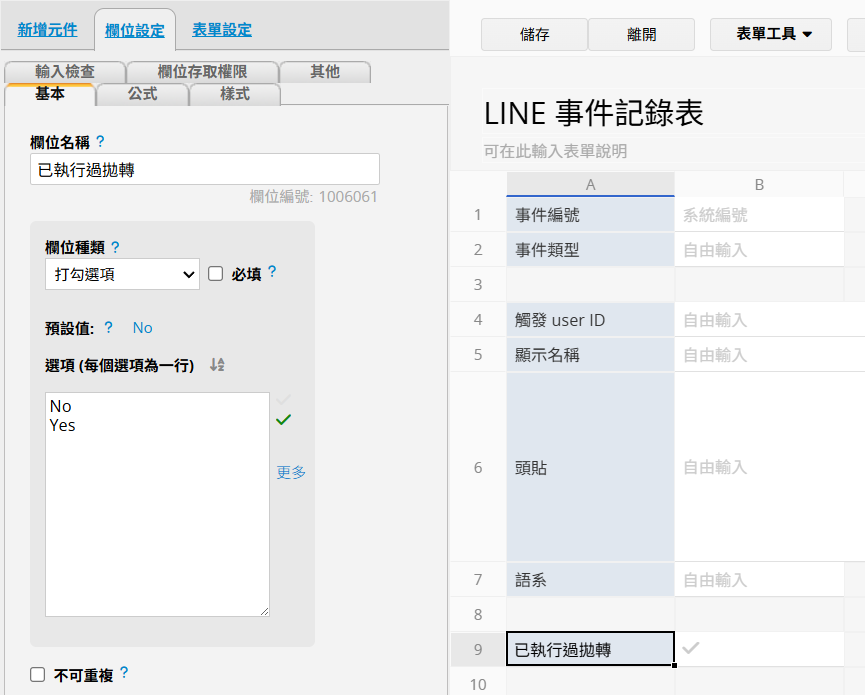Open the 欄位存取權限 sub-tab

click(x=202, y=72)
